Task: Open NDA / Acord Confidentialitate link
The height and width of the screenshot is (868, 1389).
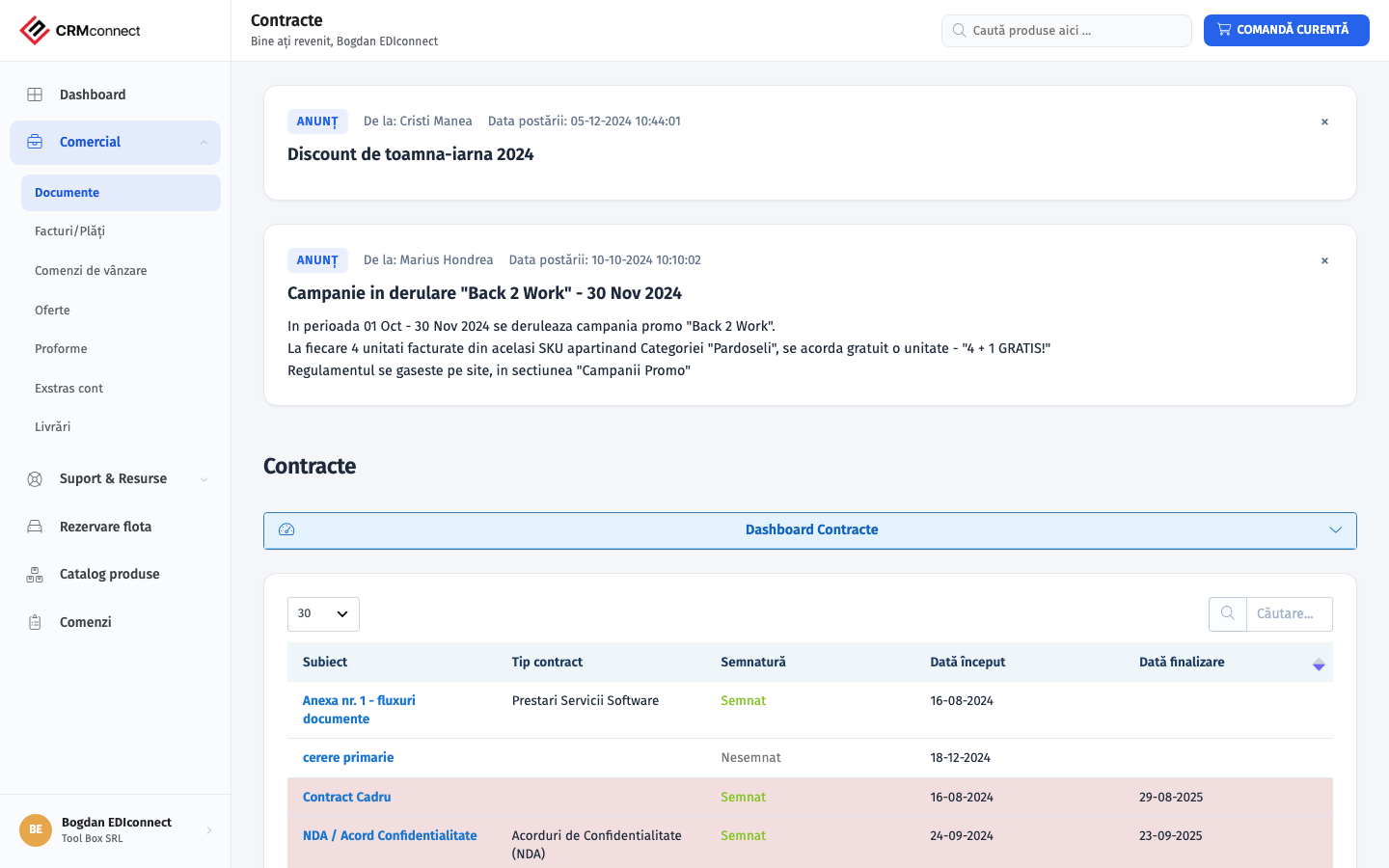Action: 390,836
